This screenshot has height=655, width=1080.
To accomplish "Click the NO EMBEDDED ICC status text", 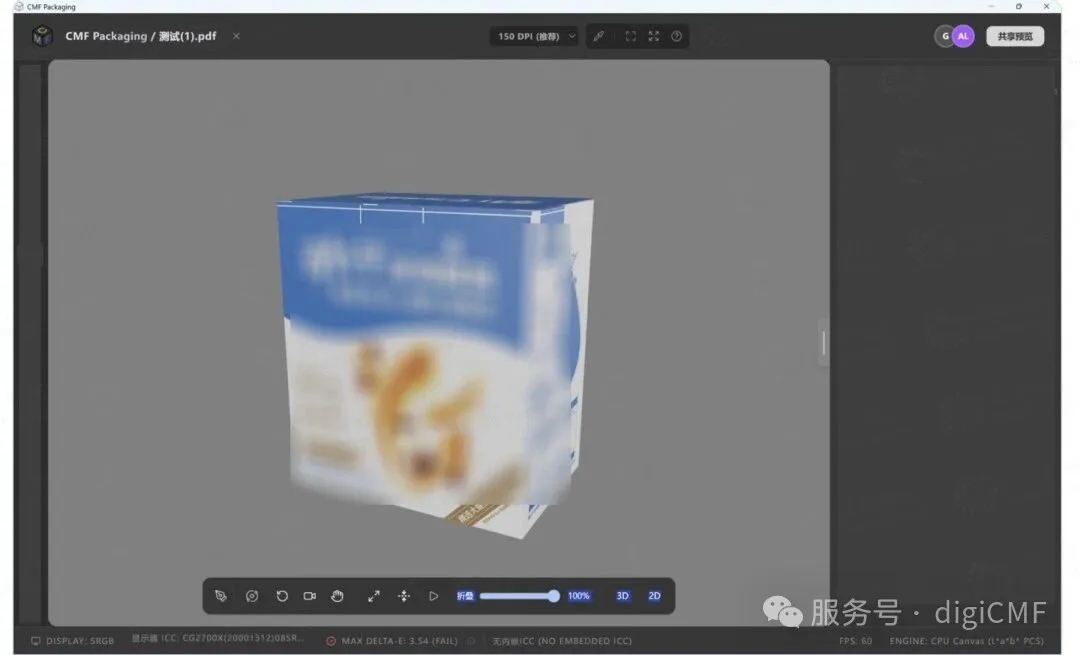I will click(x=562, y=641).
